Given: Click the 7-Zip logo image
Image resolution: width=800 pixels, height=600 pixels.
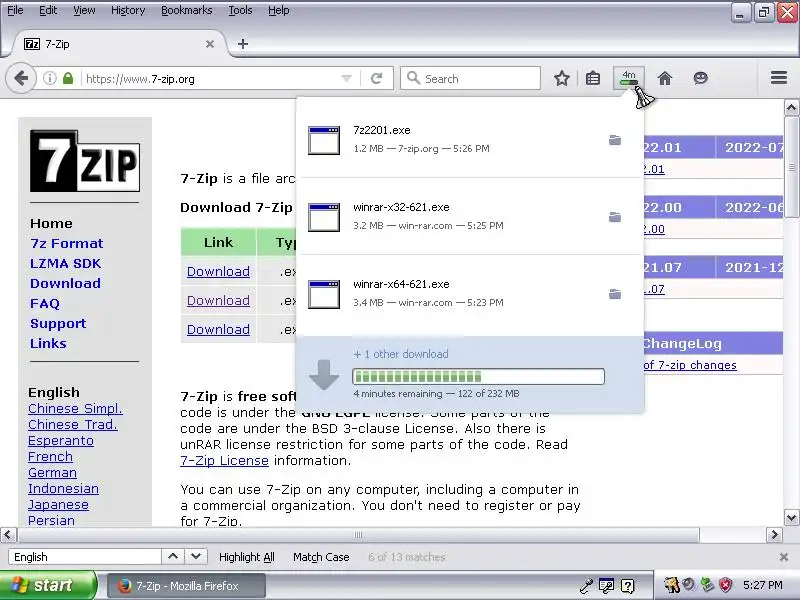Looking at the screenshot, I should click(x=85, y=161).
